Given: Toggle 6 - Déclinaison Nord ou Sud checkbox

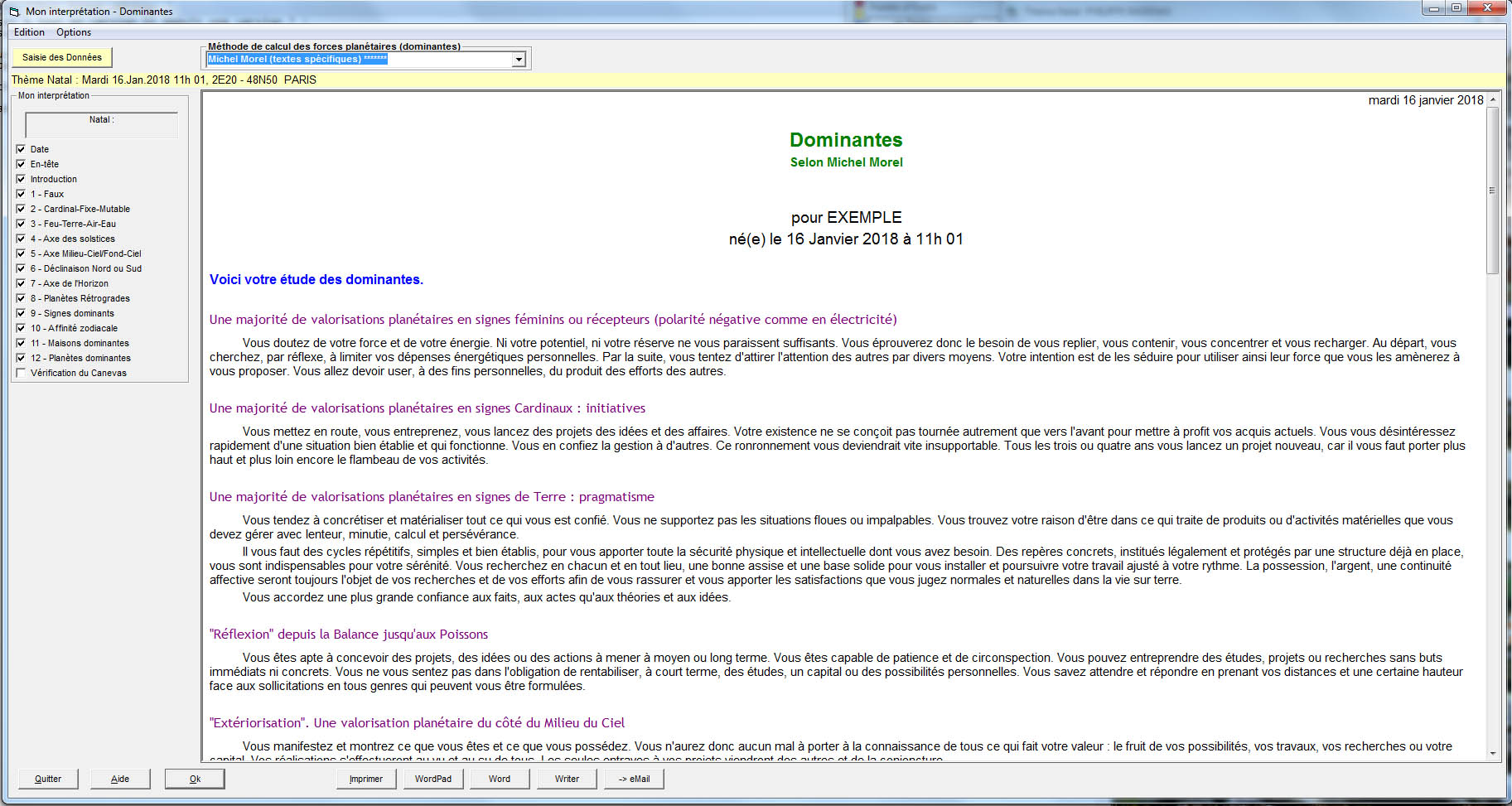Looking at the screenshot, I should click(x=21, y=268).
